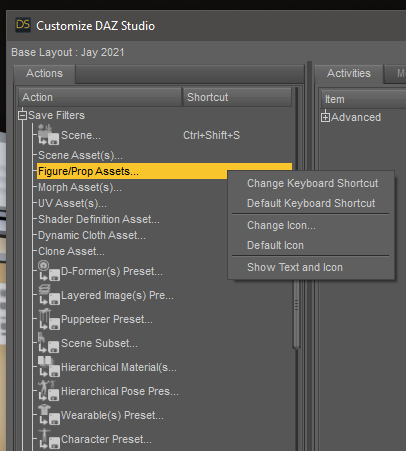Switch to the Activities tab
406x451 pixels.
349,73
